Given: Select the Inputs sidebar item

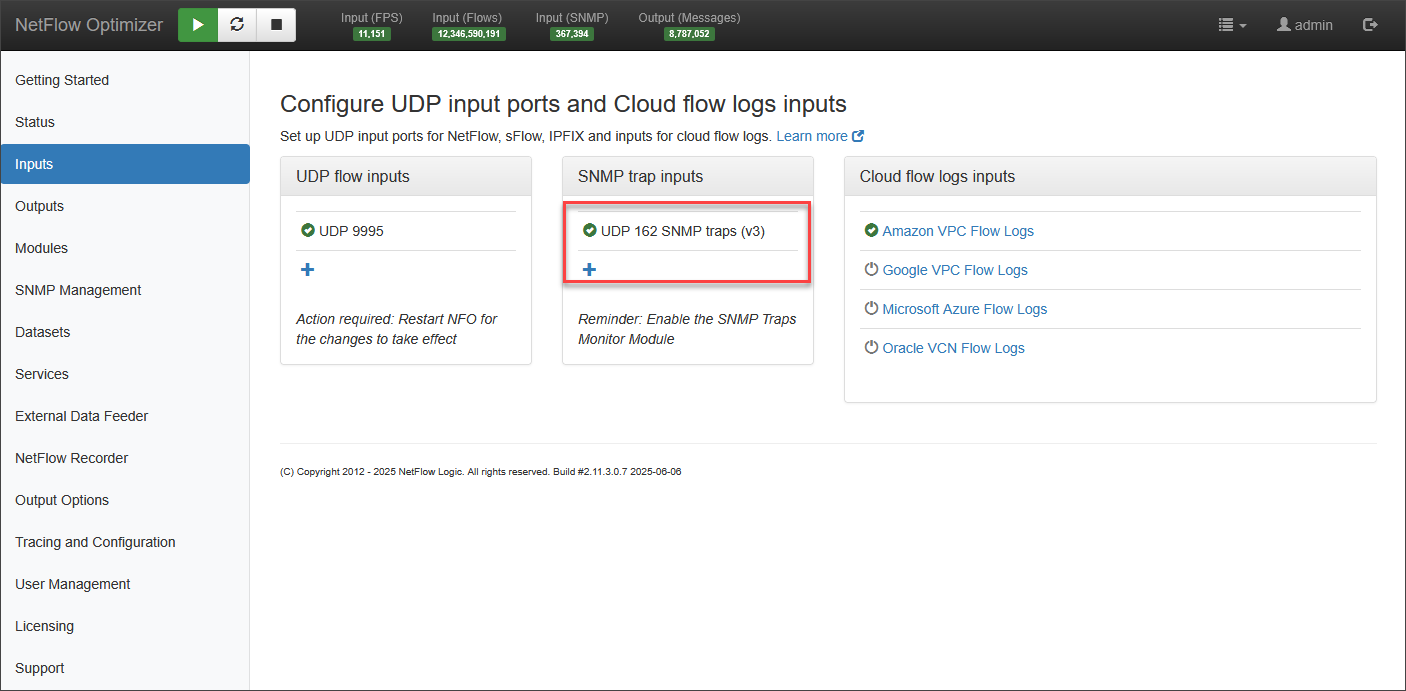Looking at the screenshot, I should click(x=125, y=164).
